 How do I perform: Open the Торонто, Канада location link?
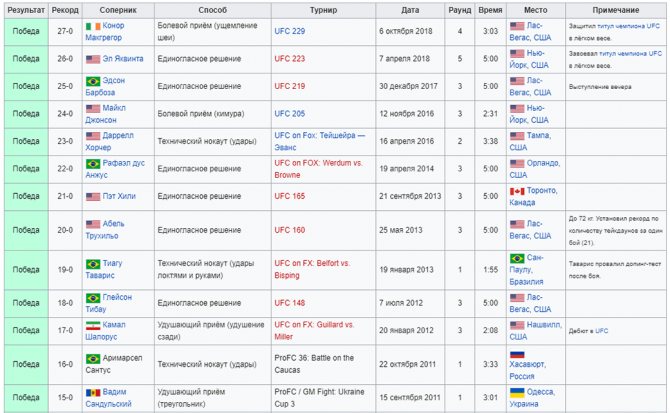pos(533,196)
